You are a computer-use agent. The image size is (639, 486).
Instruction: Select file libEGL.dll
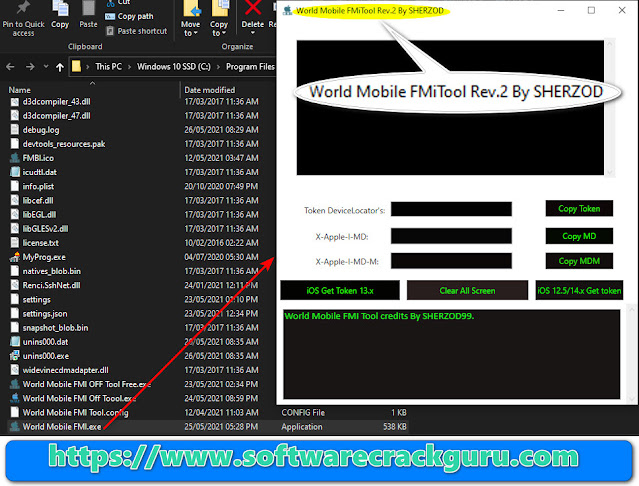tap(40, 214)
